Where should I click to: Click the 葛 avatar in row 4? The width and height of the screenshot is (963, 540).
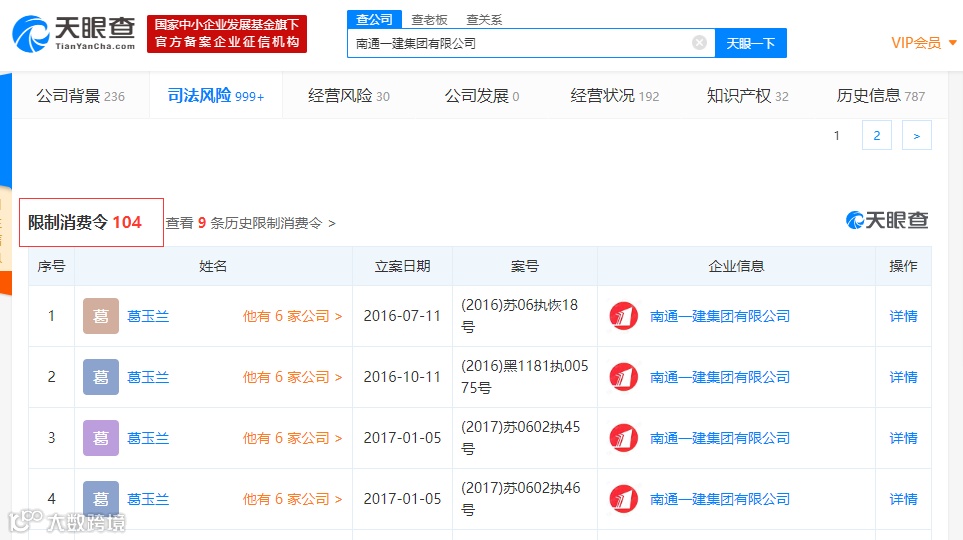tap(101, 499)
